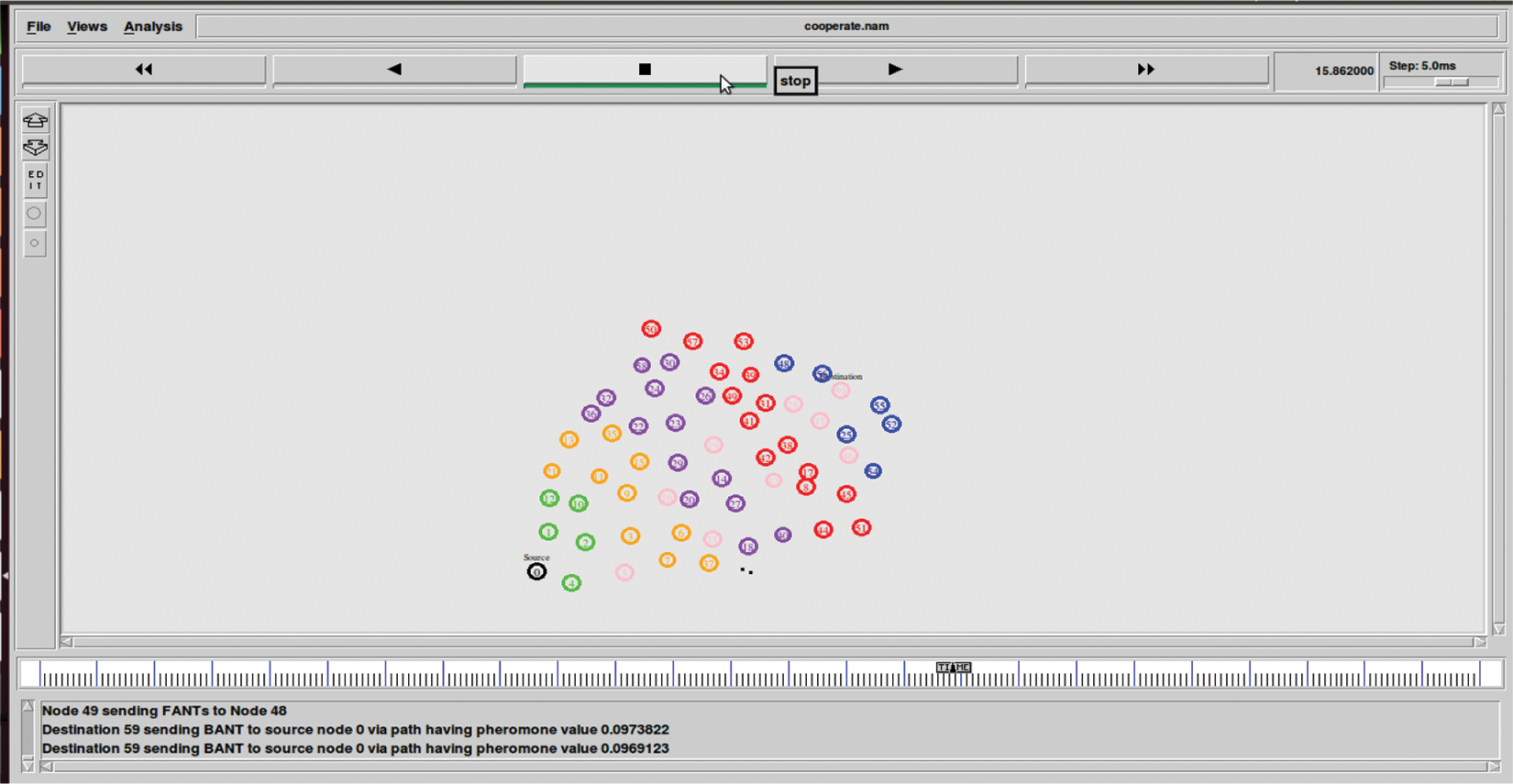This screenshot has width=1513, height=784.
Task: Open the Views menu
Action: click(x=87, y=27)
